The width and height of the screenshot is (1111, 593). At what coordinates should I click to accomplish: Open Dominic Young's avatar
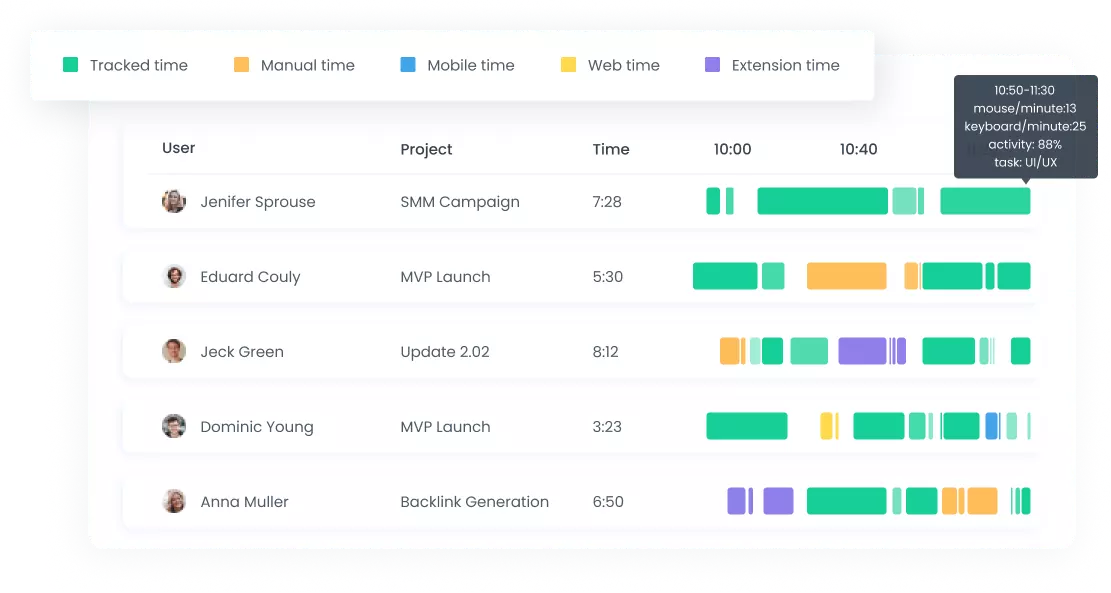(174, 426)
